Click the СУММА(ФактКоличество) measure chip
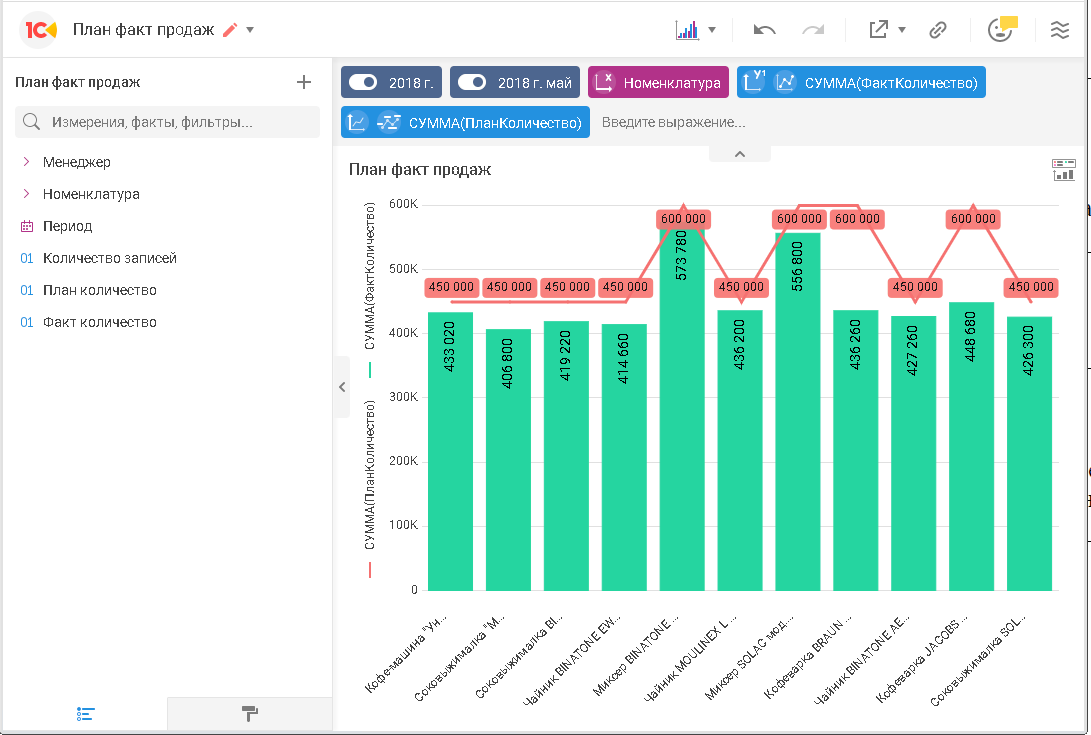This screenshot has width=1091, height=735. tap(861, 83)
